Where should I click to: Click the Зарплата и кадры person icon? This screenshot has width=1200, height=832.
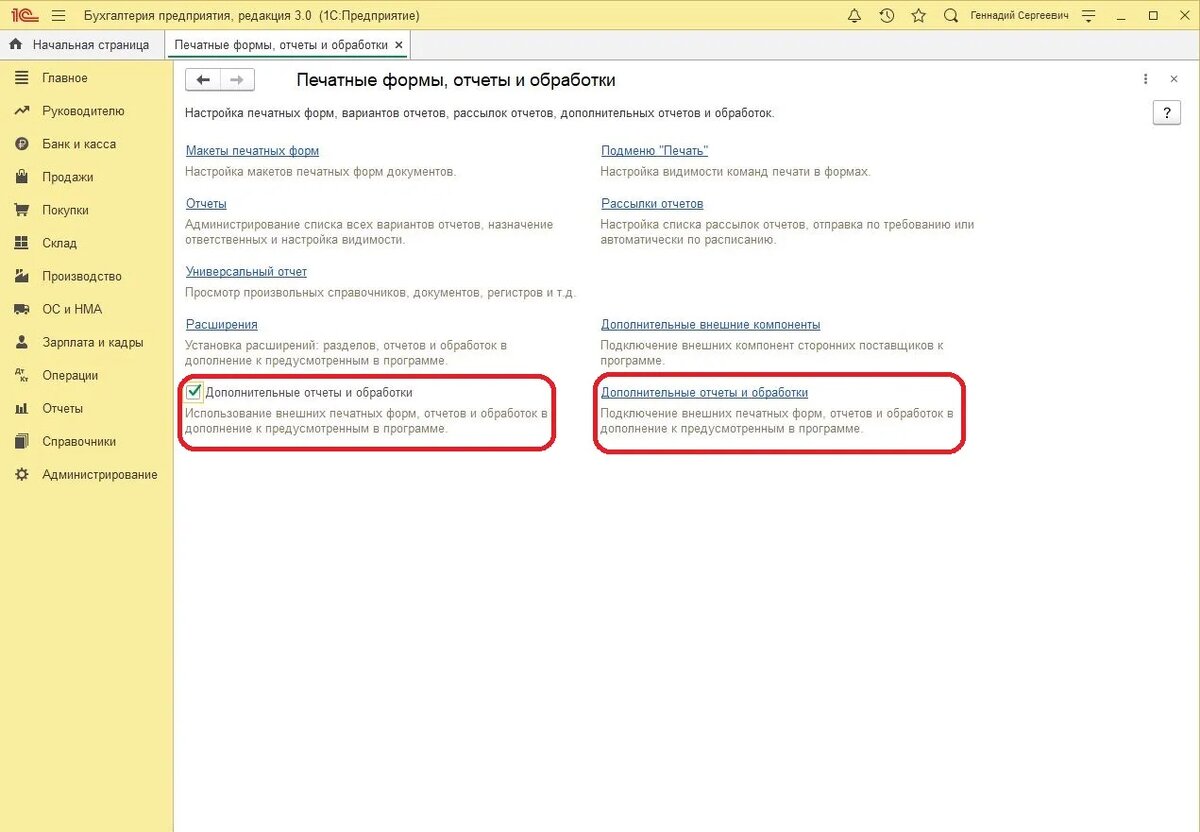pyautogui.click(x=21, y=342)
